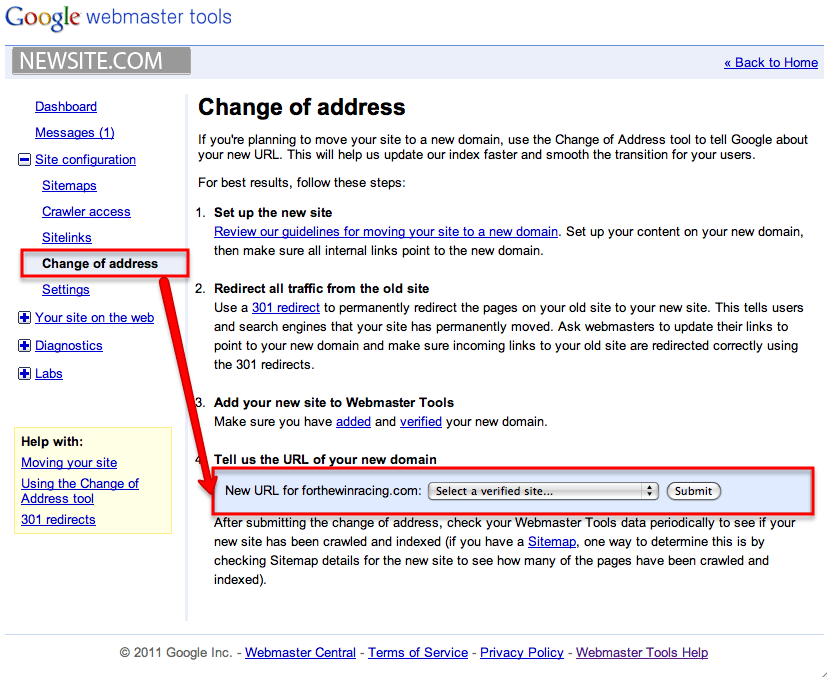Viewport: 827px width, 677px height.
Task: Open the 301 redirect link in step 2
Action: coord(284,308)
